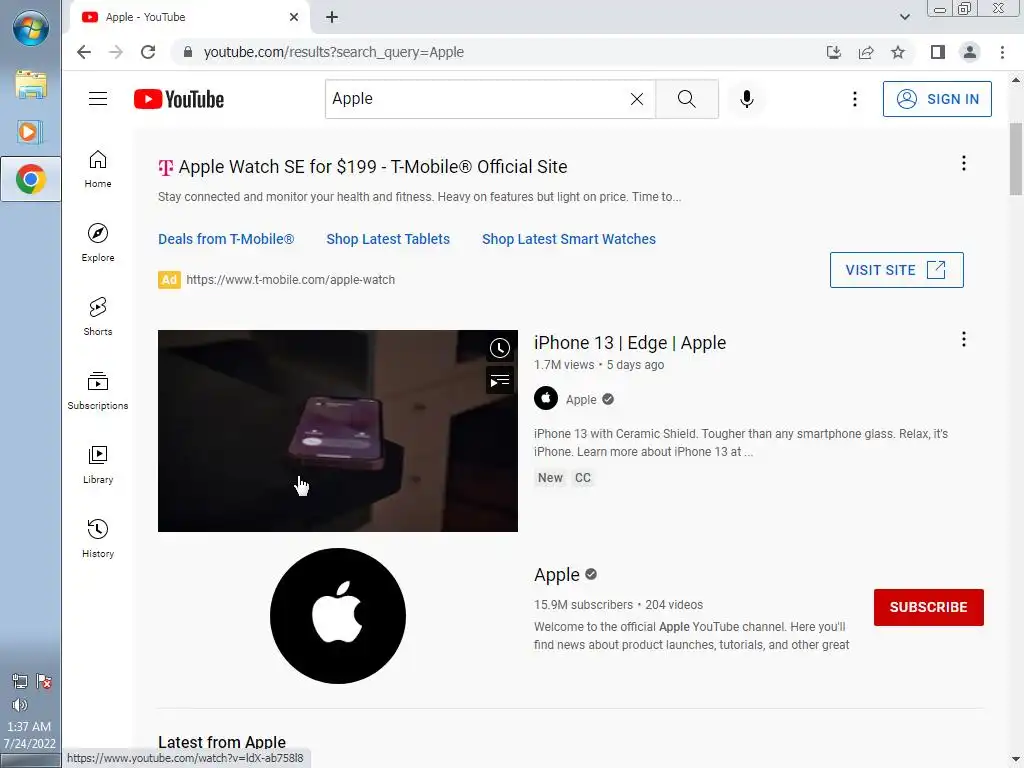Click the magnifier search button

pos(686,99)
